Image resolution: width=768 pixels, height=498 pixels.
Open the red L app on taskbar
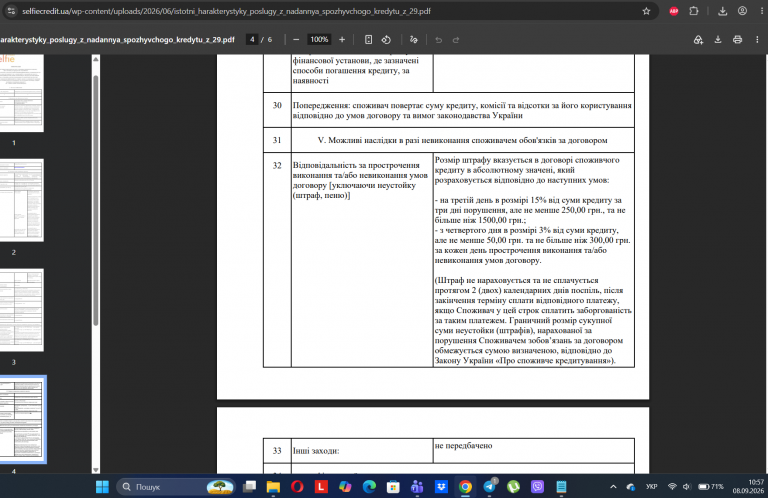point(321,487)
